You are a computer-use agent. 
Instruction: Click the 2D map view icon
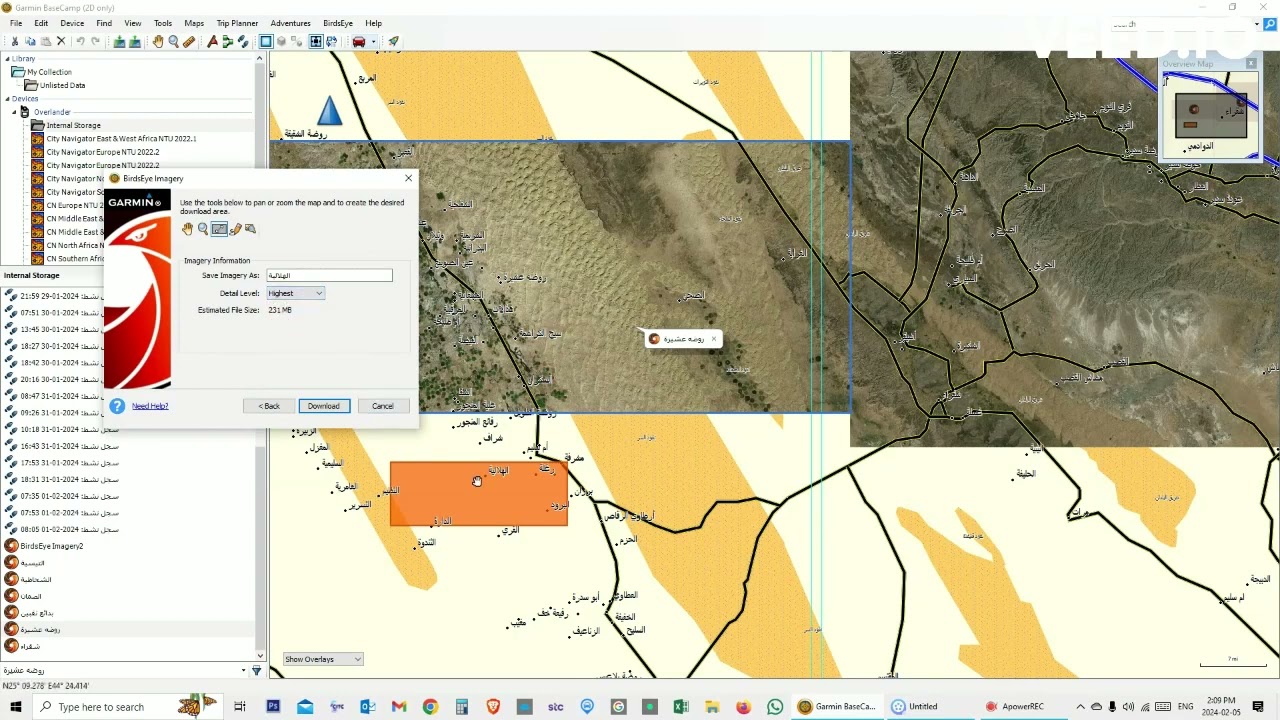click(266, 42)
